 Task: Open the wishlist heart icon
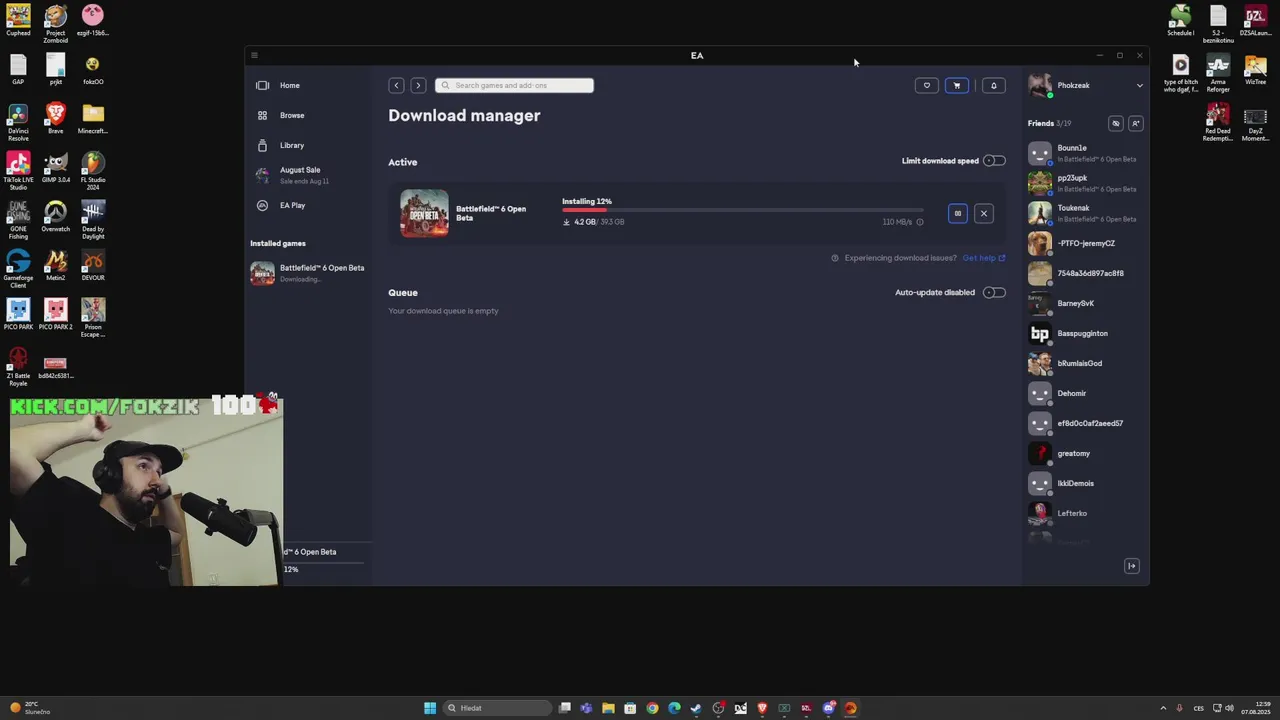pos(927,86)
